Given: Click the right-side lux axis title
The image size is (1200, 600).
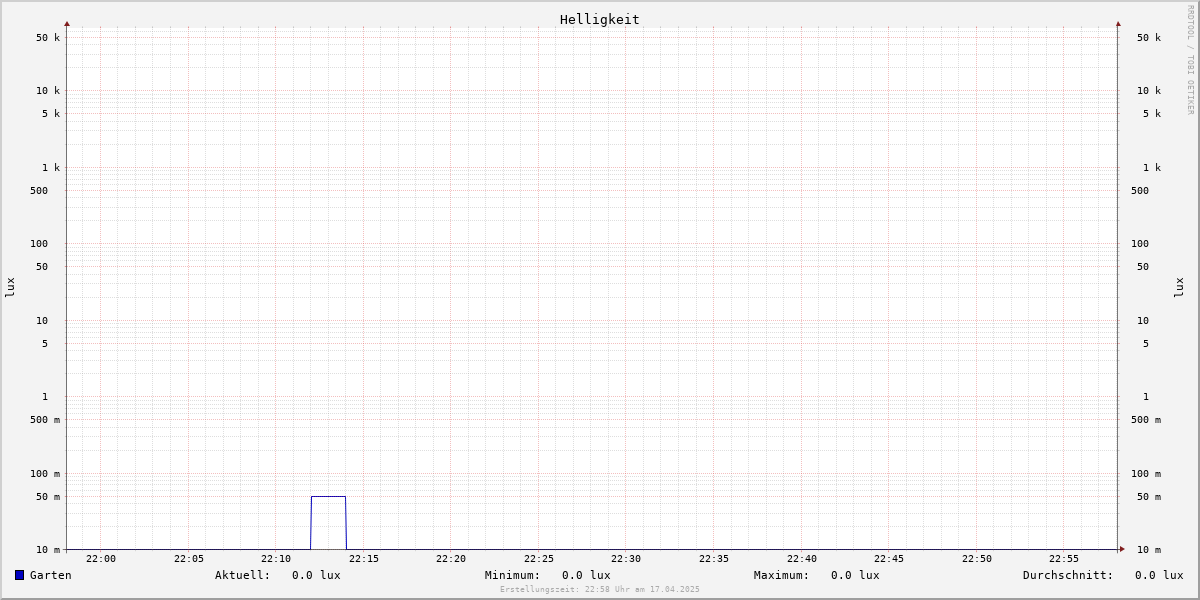Looking at the screenshot, I should click(1179, 287).
